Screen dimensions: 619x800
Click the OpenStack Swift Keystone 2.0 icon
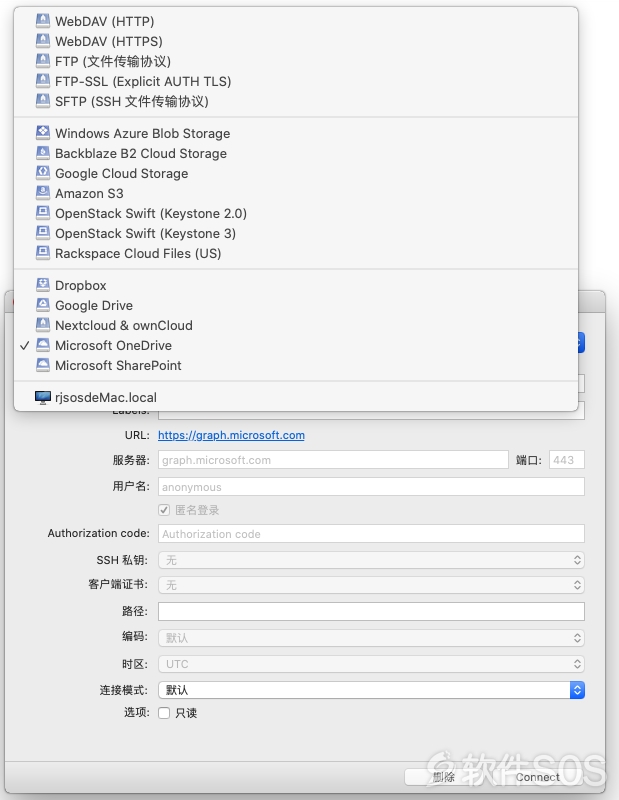pos(43,213)
